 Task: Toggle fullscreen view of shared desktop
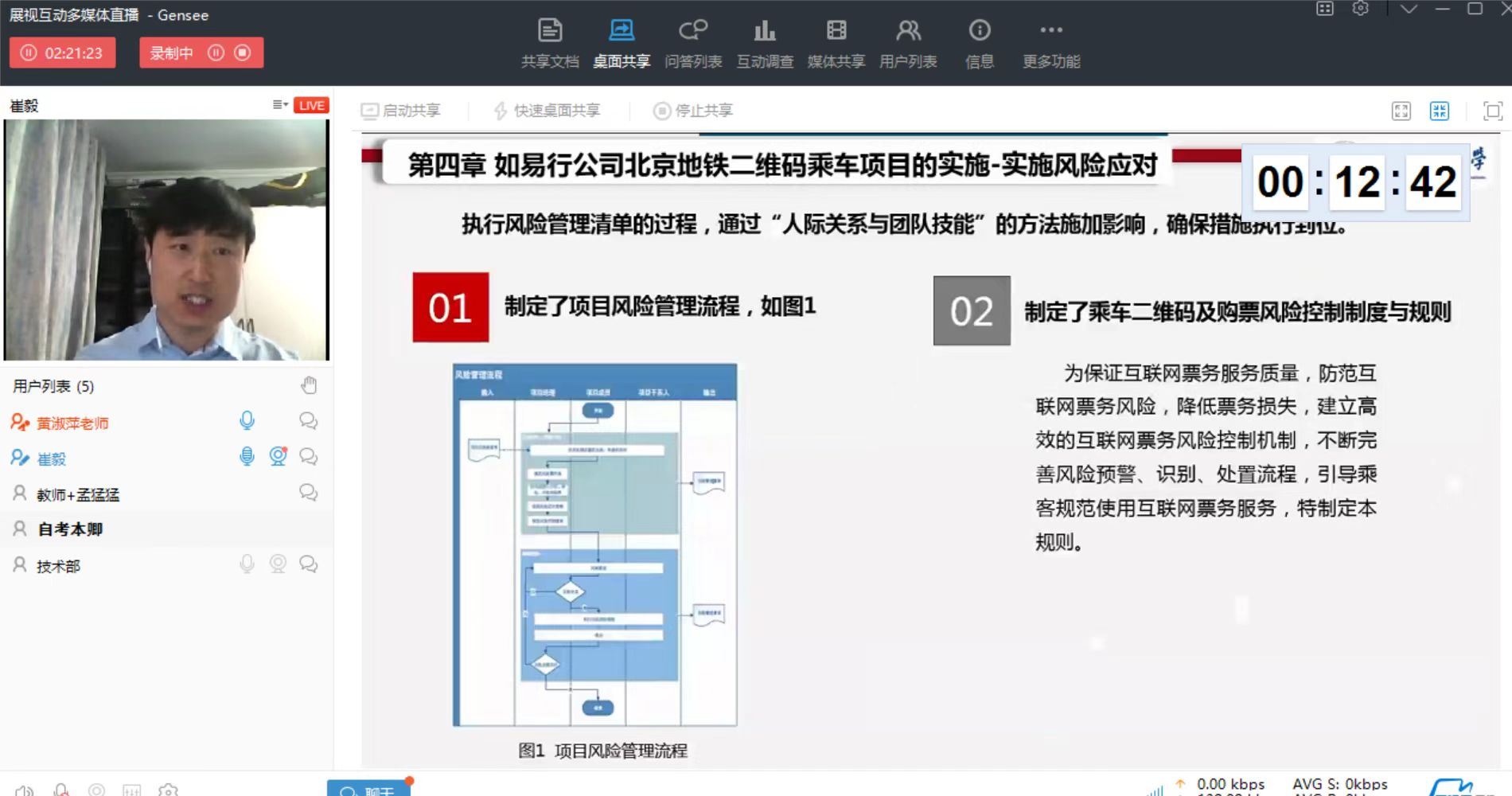(x=1401, y=111)
